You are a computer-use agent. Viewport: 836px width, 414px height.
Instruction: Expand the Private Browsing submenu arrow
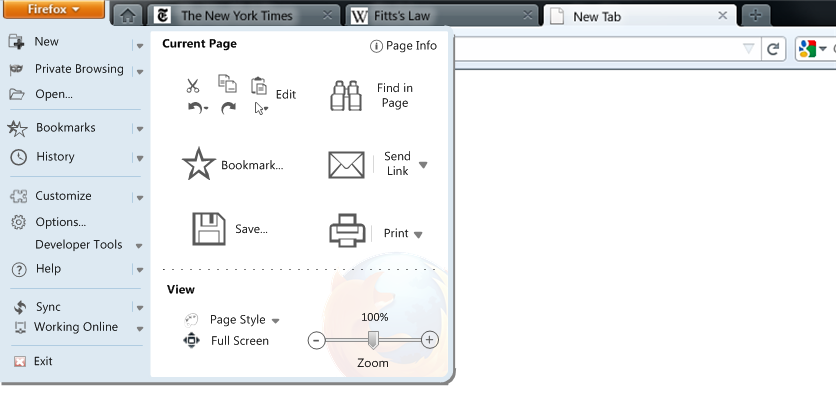pyautogui.click(x=140, y=71)
